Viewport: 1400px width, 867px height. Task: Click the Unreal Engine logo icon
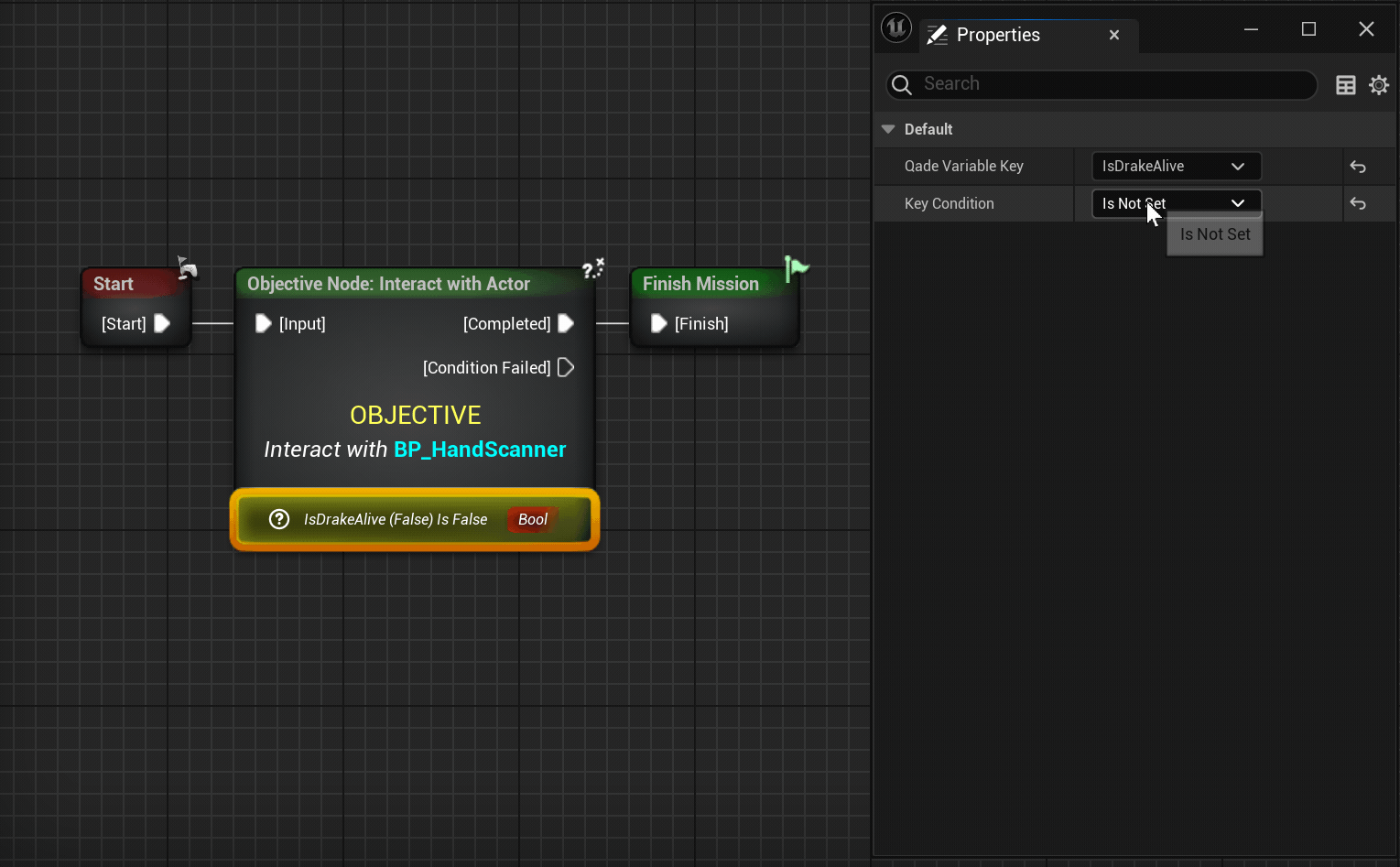click(x=895, y=28)
